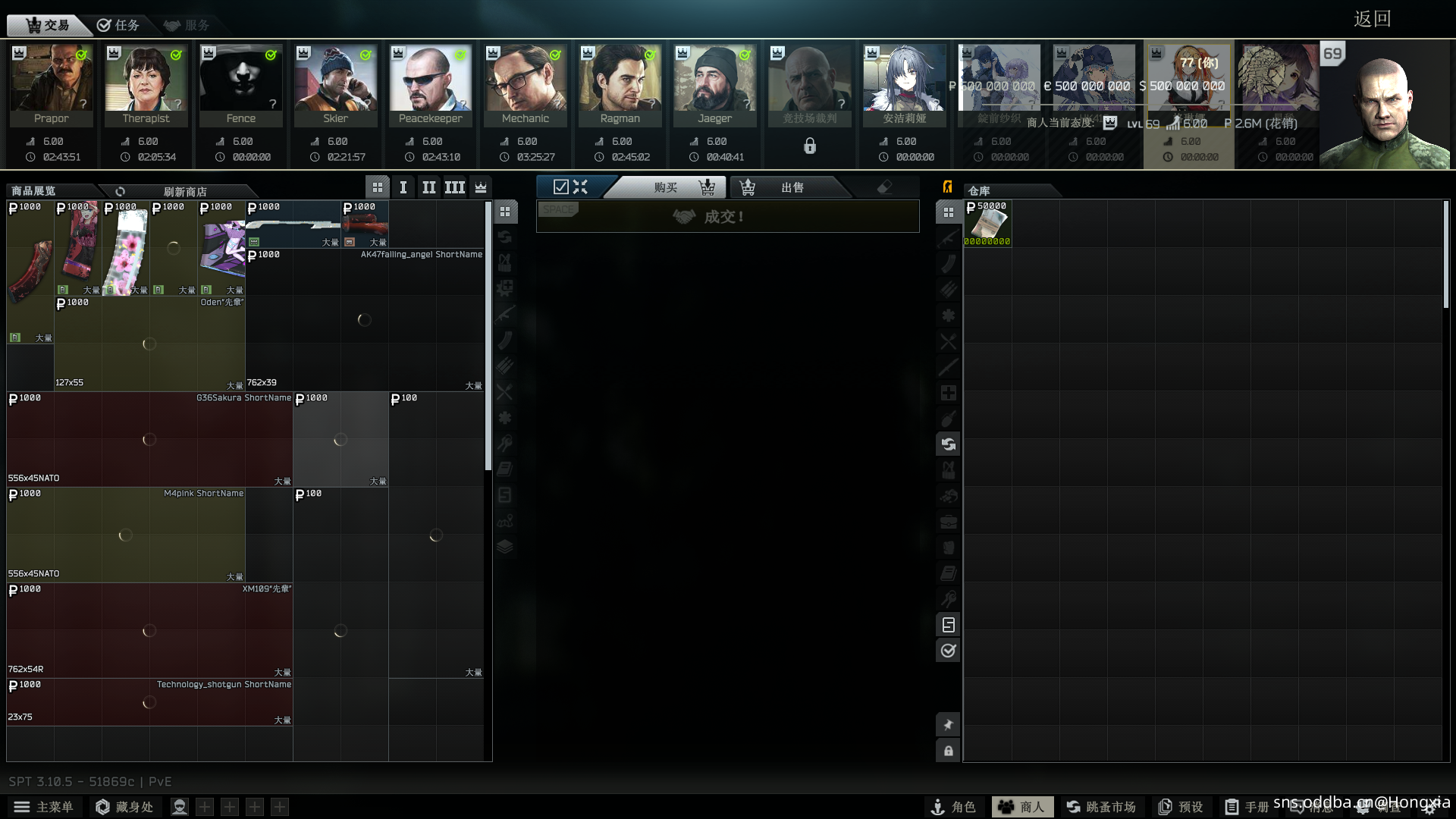Select shop money stack category icon

(505, 547)
